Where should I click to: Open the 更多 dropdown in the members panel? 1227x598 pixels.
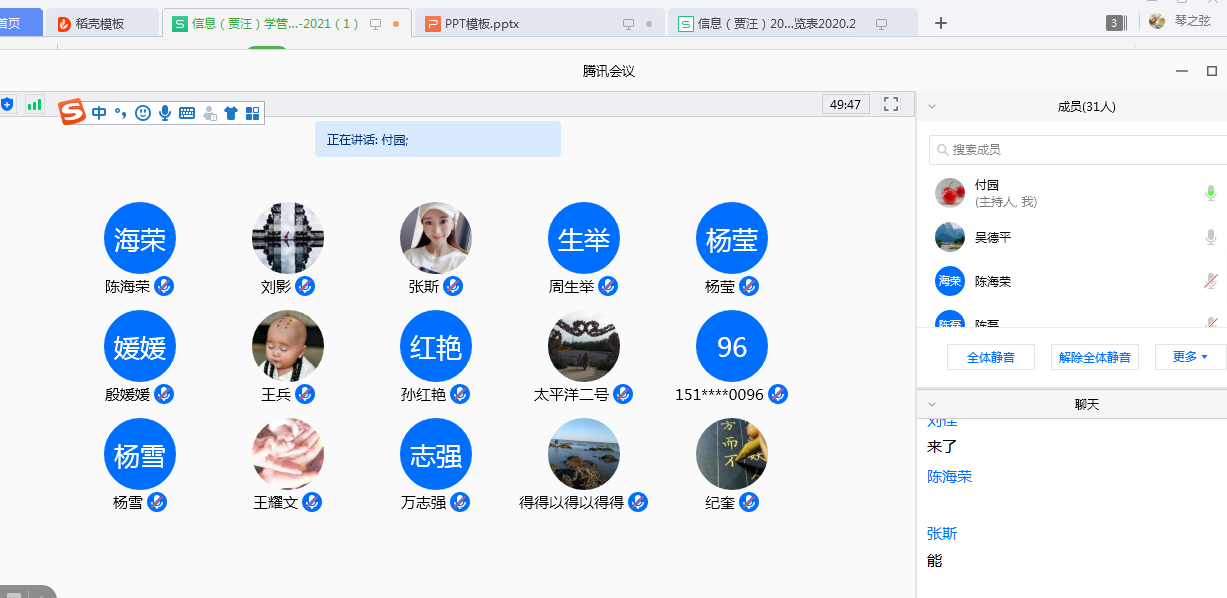click(x=1190, y=357)
